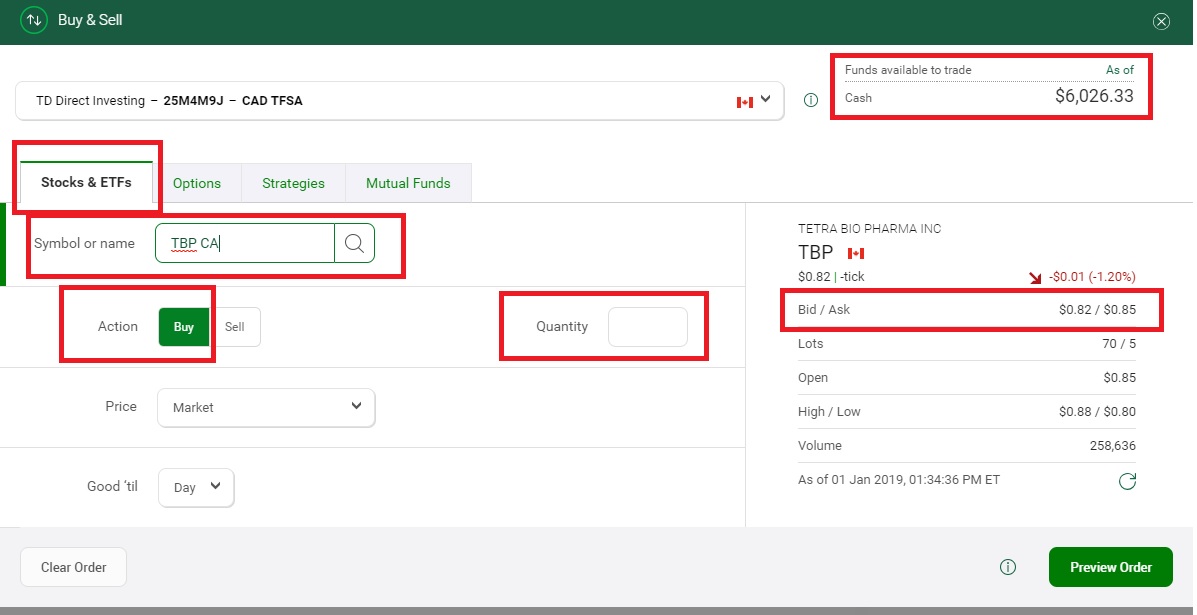Viewport: 1197px width, 615px height.
Task: Open the Price type Market dropdown
Action: click(266, 407)
